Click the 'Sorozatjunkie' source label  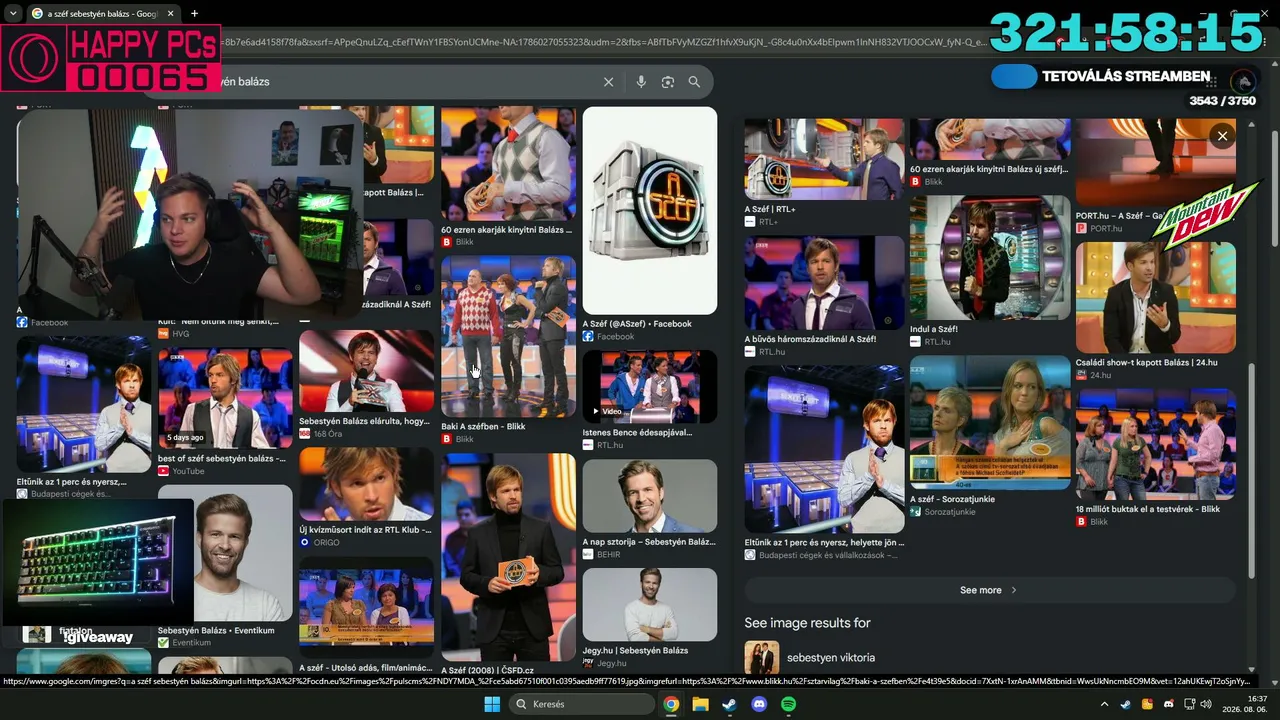(x=951, y=512)
